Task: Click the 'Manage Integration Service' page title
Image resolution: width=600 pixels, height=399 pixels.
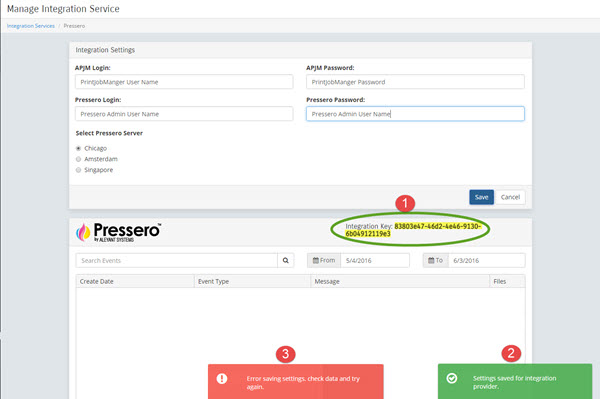Action: pyautogui.click(x=63, y=9)
